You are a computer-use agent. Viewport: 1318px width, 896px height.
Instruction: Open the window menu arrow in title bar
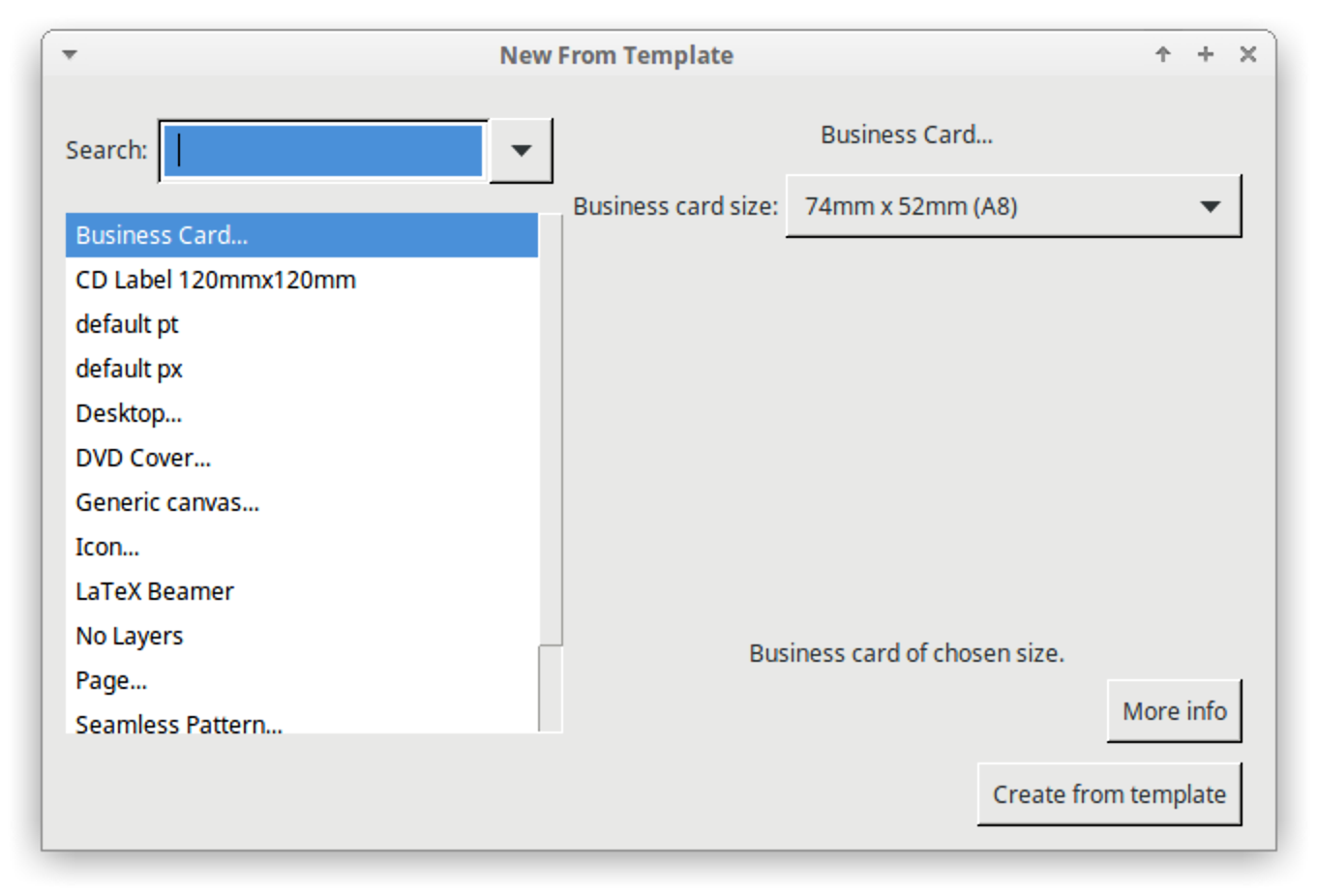coord(70,55)
